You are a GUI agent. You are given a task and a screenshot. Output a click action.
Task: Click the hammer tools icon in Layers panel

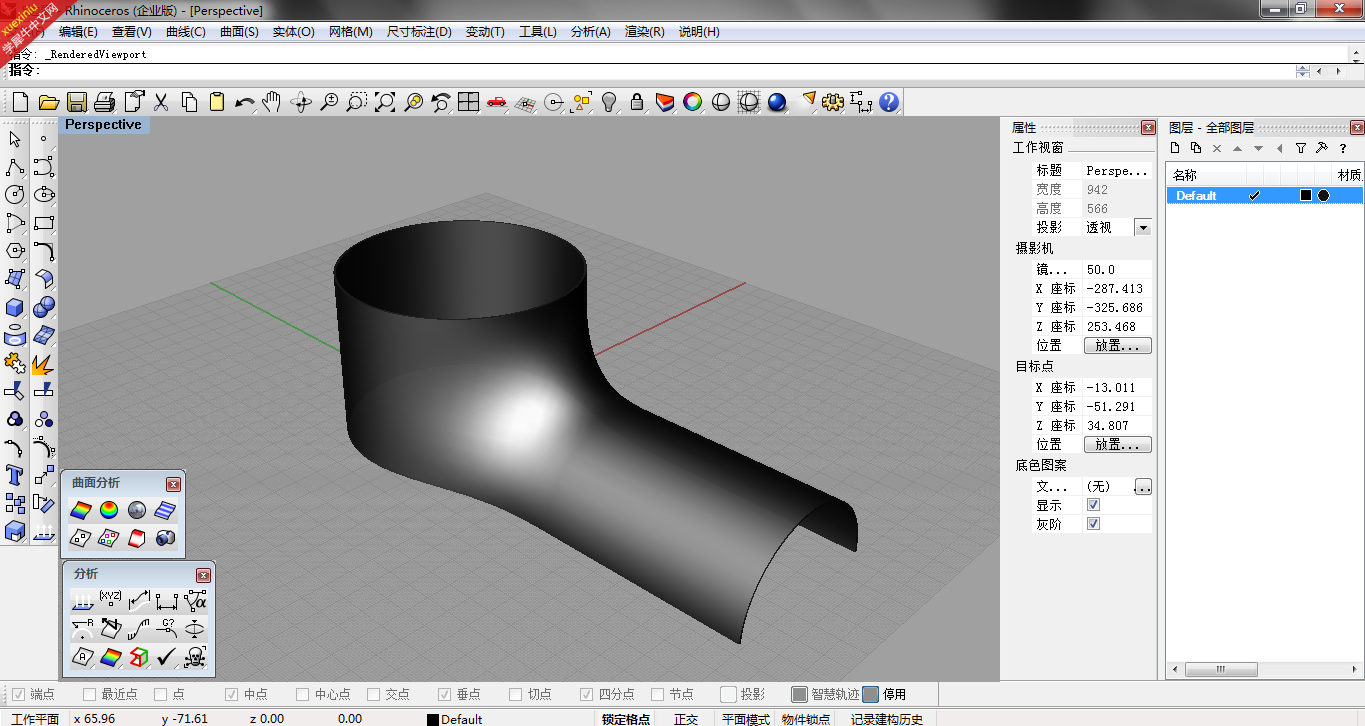tap(1321, 148)
